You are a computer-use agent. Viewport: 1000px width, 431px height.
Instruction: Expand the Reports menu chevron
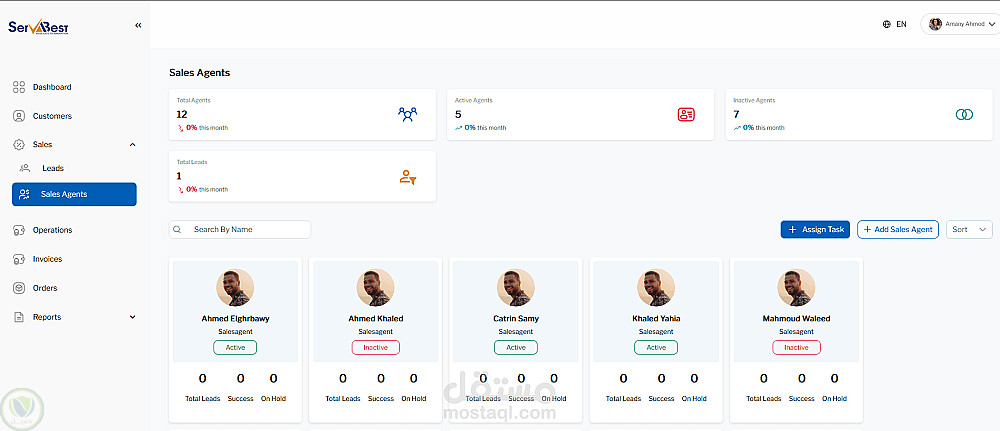pos(133,317)
